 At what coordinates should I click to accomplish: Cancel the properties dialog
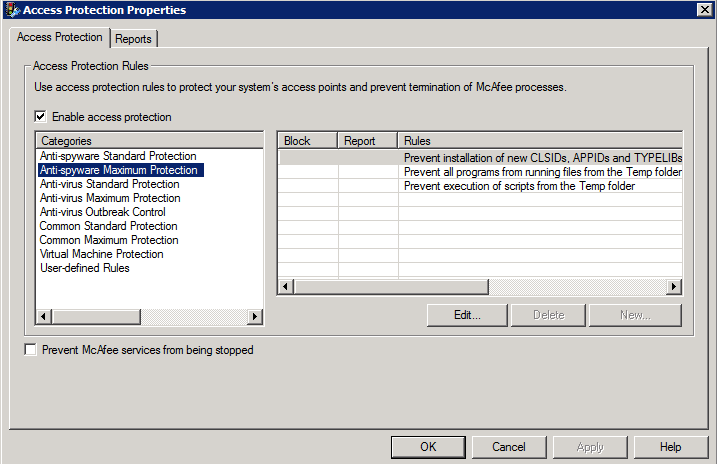tap(509, 447)
